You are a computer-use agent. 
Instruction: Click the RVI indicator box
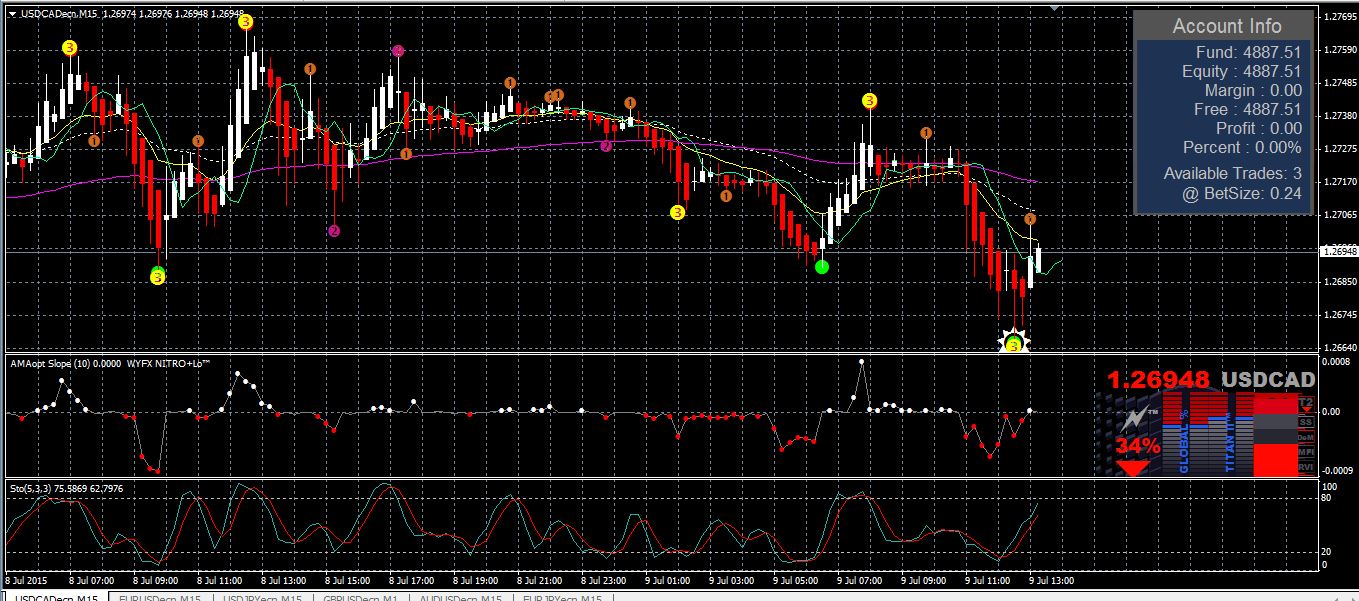click(1305, 466)
